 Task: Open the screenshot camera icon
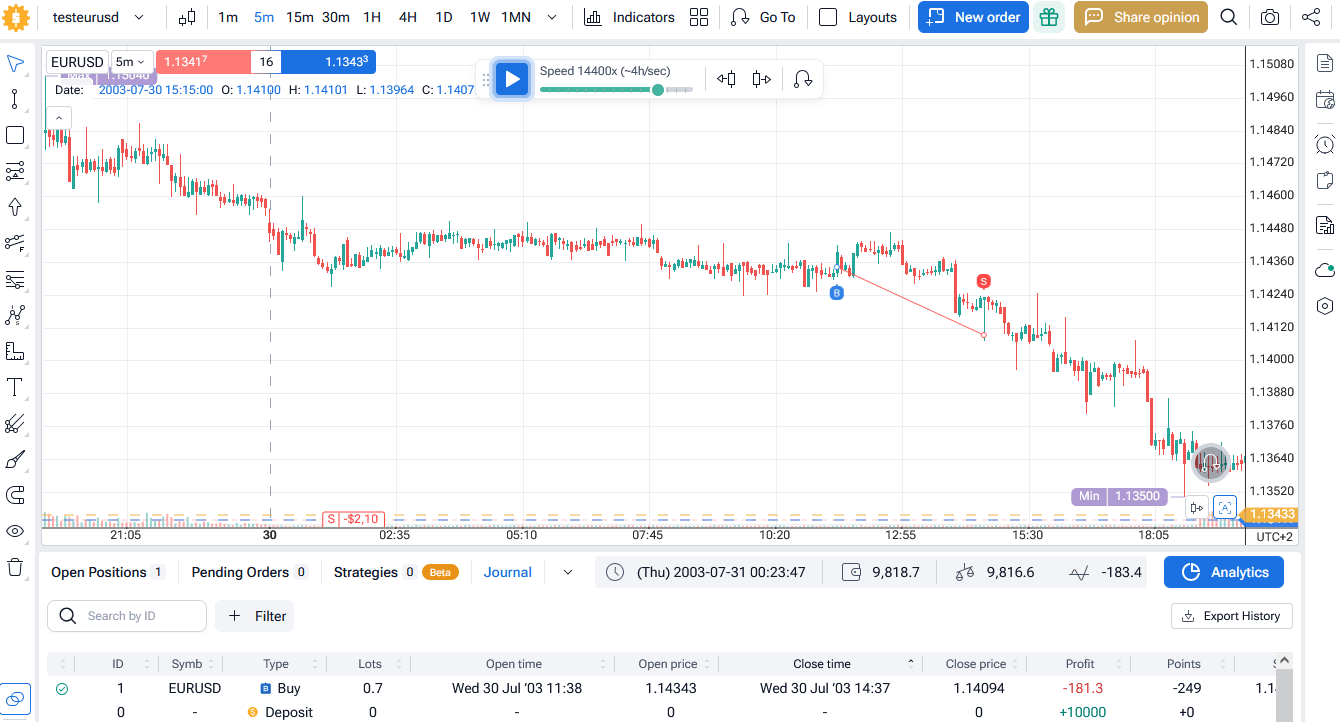tap(1269, 17)
